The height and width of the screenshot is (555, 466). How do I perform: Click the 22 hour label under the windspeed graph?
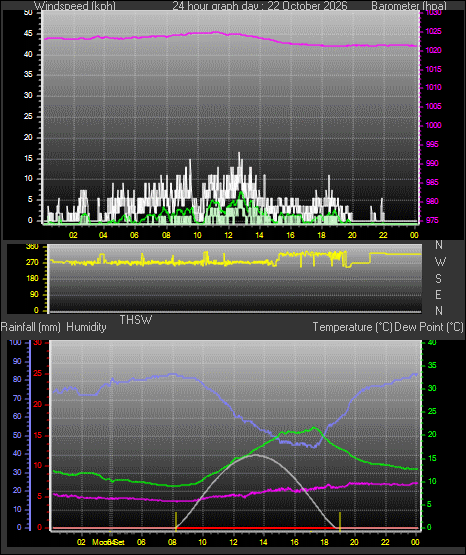pyautogui.click(x=383, y=235)
